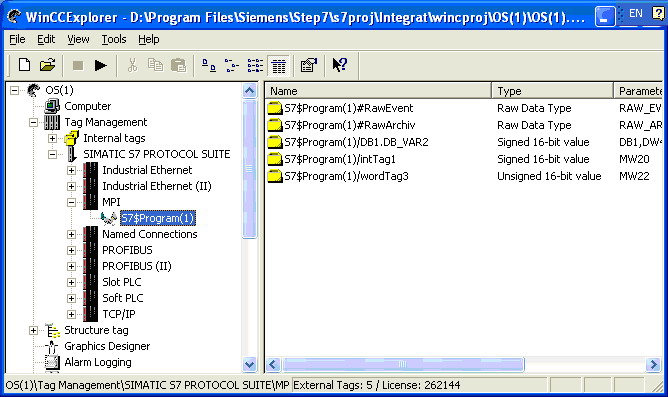Click the New project toolbar icon

[x=24, y=65]
